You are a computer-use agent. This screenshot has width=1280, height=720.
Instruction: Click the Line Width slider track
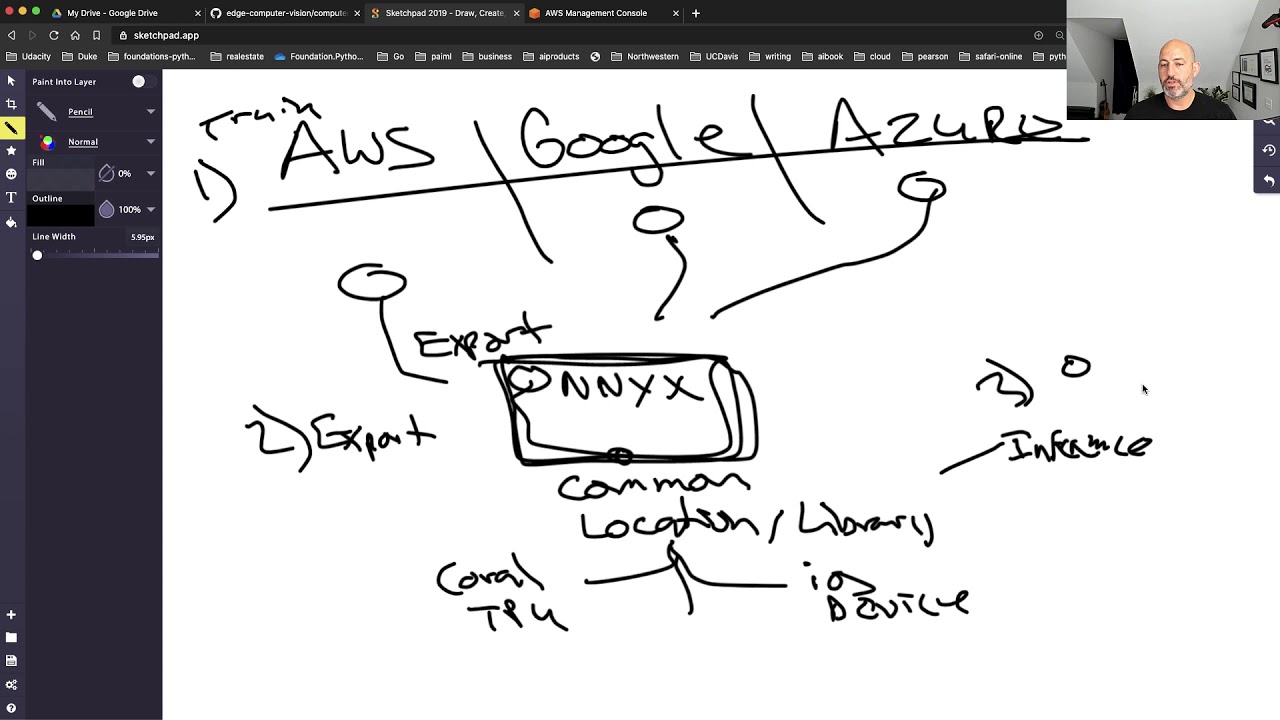[x=96, y=255]
